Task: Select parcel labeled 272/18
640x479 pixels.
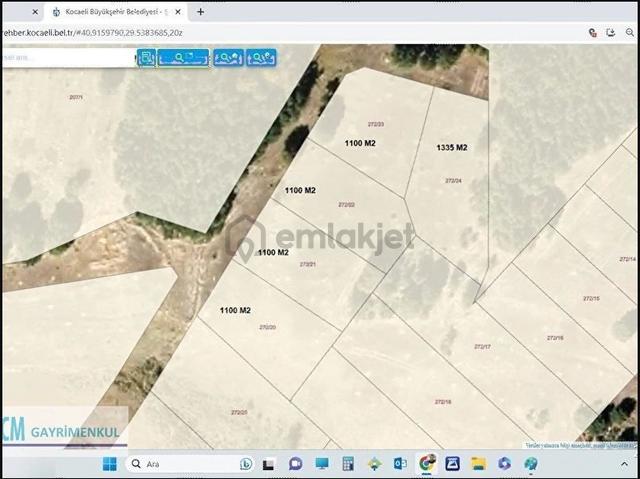Action: pos(443,402)
